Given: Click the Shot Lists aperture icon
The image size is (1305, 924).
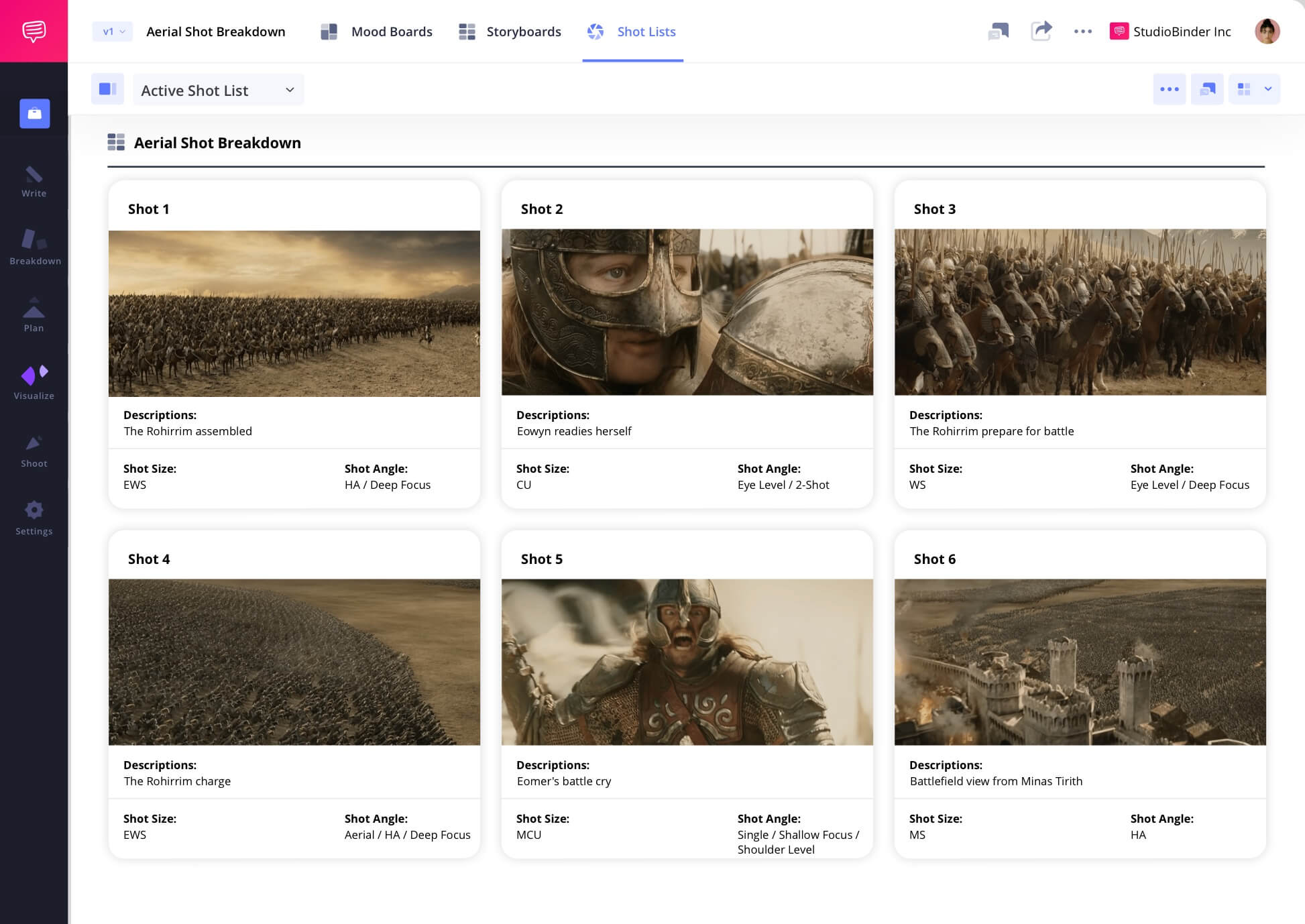Looking at the screenshot, I should [595, 32].
